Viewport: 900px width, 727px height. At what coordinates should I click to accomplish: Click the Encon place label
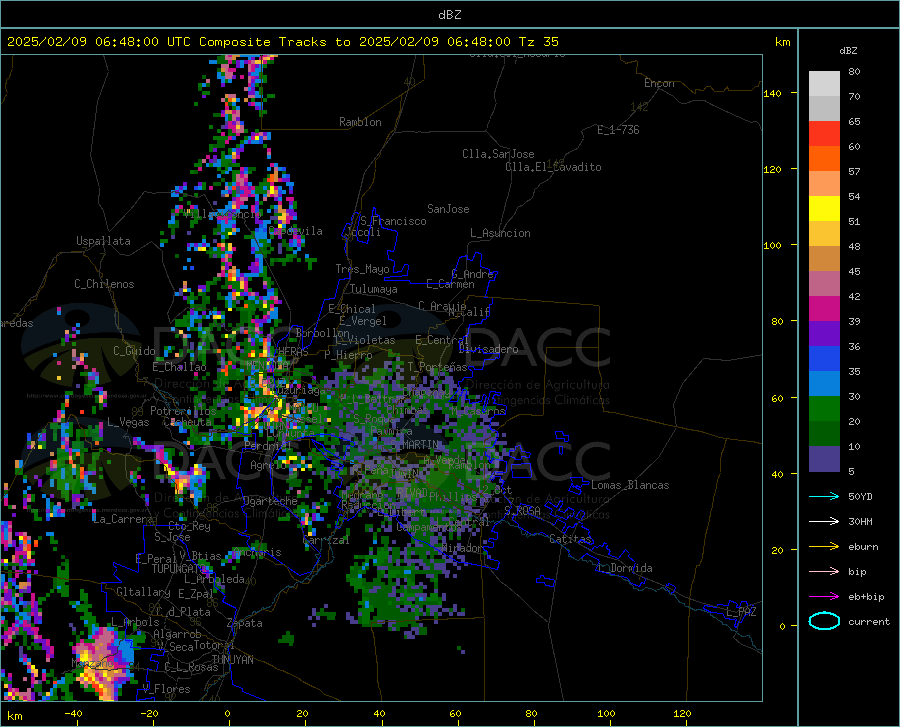659,83
